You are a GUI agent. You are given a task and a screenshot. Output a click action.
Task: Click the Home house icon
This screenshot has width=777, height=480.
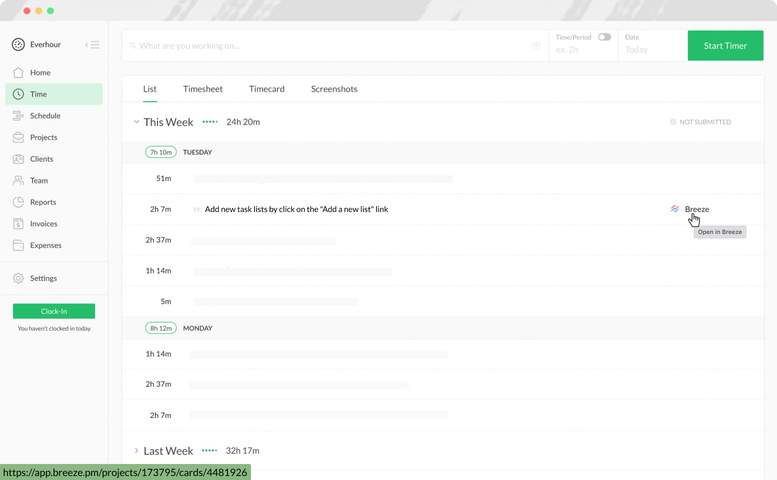pyautogui.click(x=18, y=73)
